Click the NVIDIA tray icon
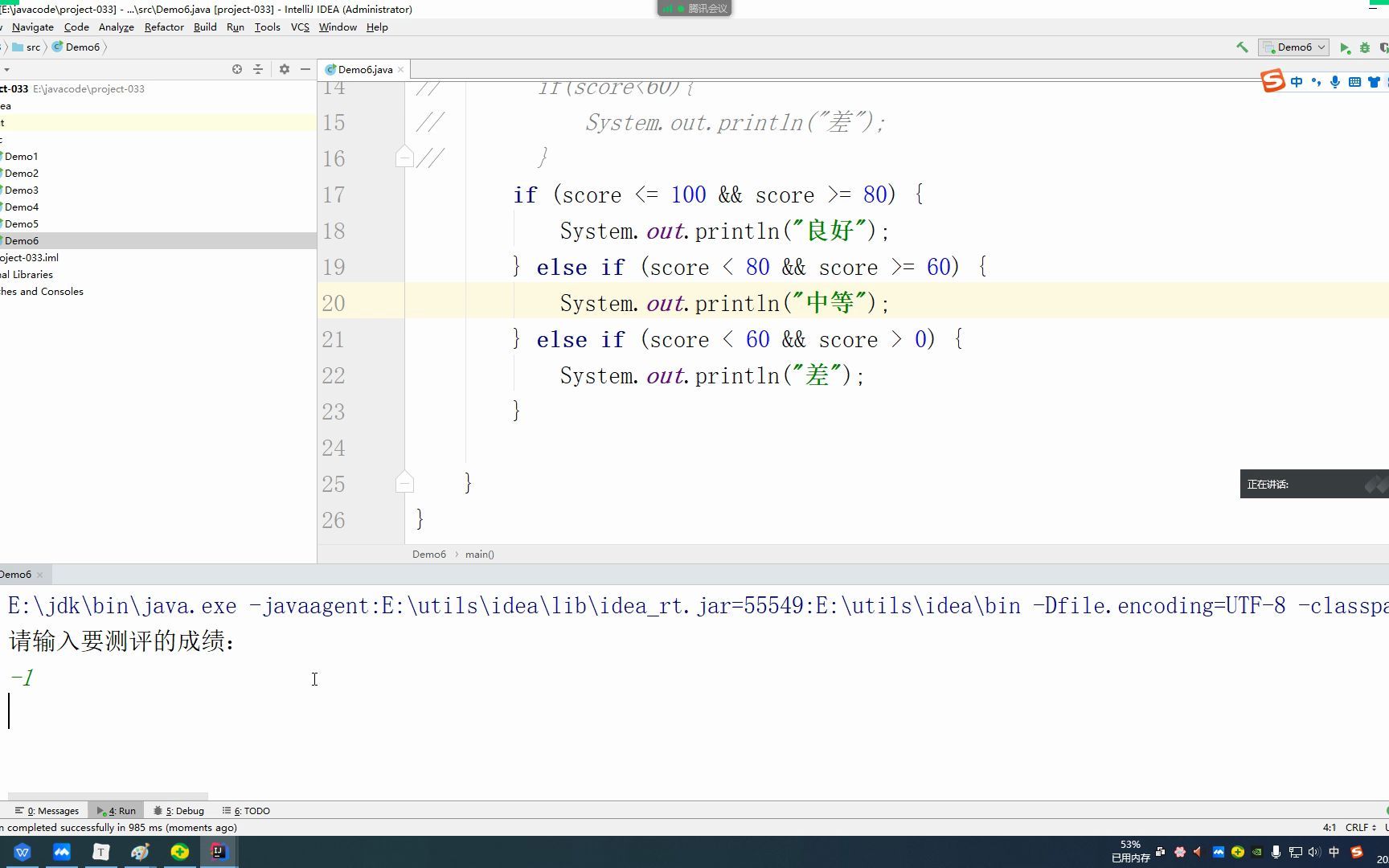The height and width of the screenshot is (868, 1389). click(1256, 852)
